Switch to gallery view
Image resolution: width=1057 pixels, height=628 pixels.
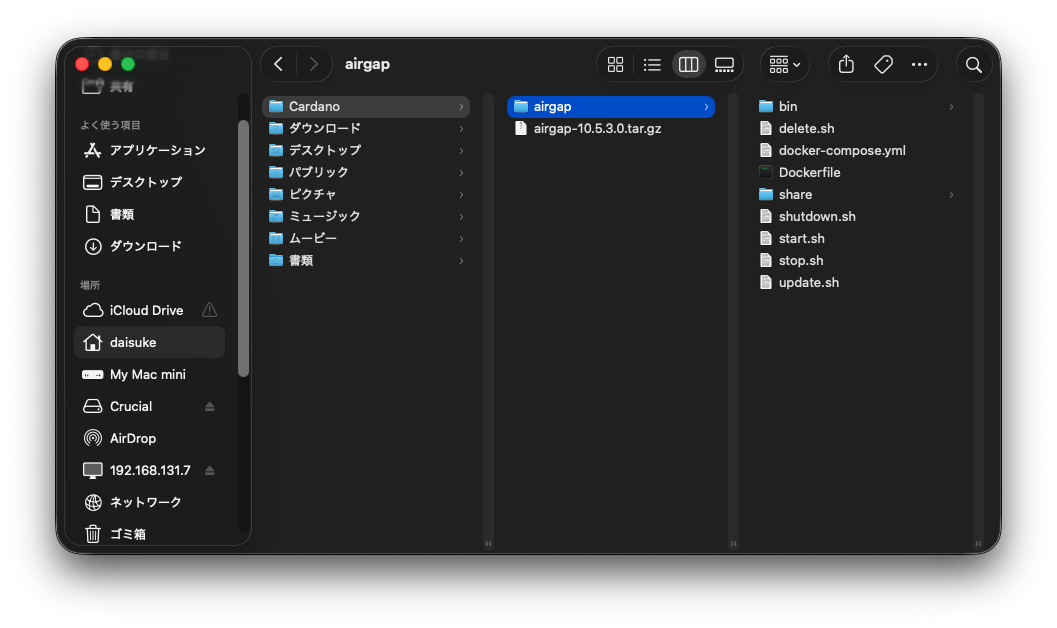tap(724, 64)
